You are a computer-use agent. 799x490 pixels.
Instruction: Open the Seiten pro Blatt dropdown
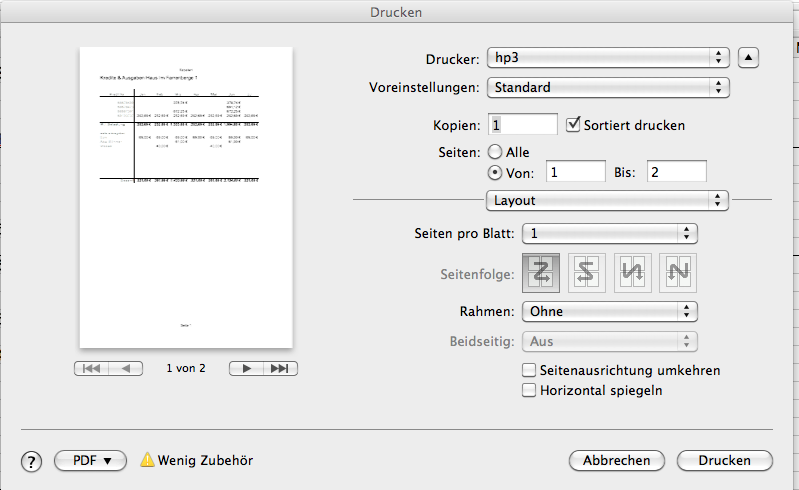610,234
